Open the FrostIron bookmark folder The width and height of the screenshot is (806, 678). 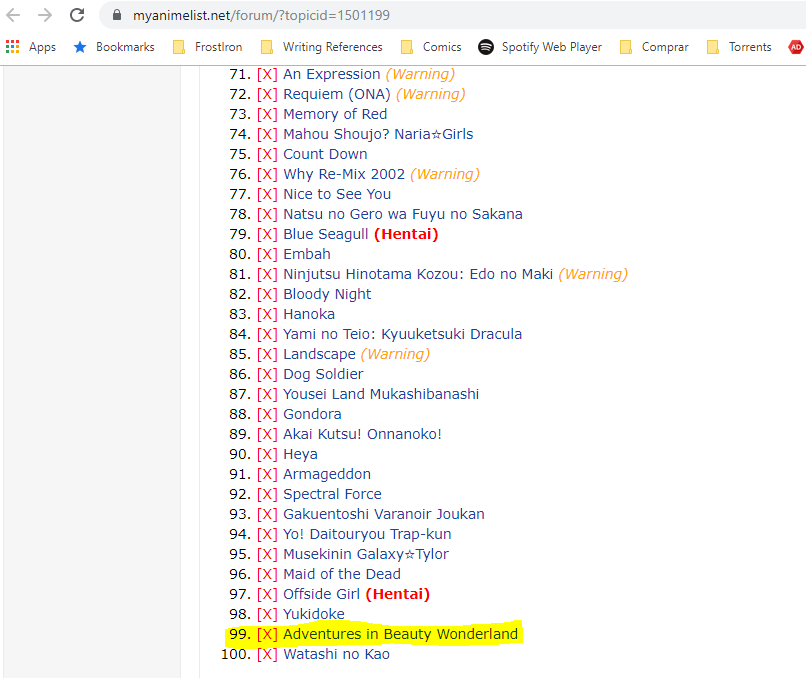pyautogui.click(x=208, y=47)
